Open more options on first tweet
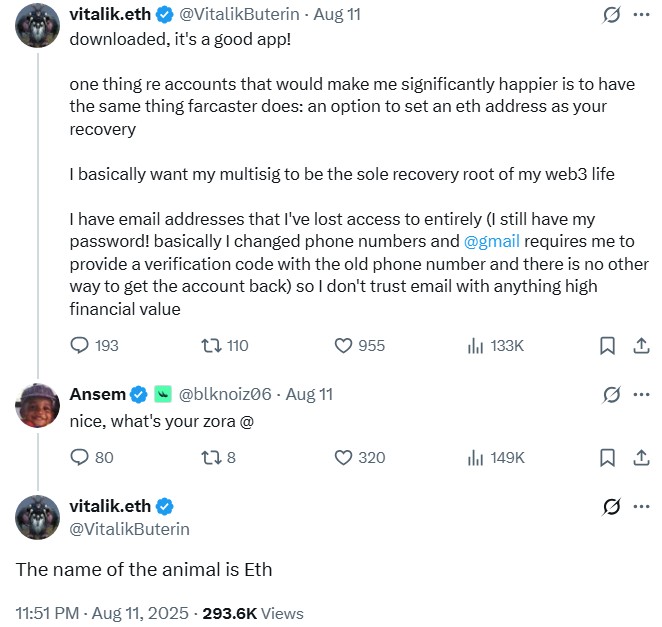 pos(641,17)
